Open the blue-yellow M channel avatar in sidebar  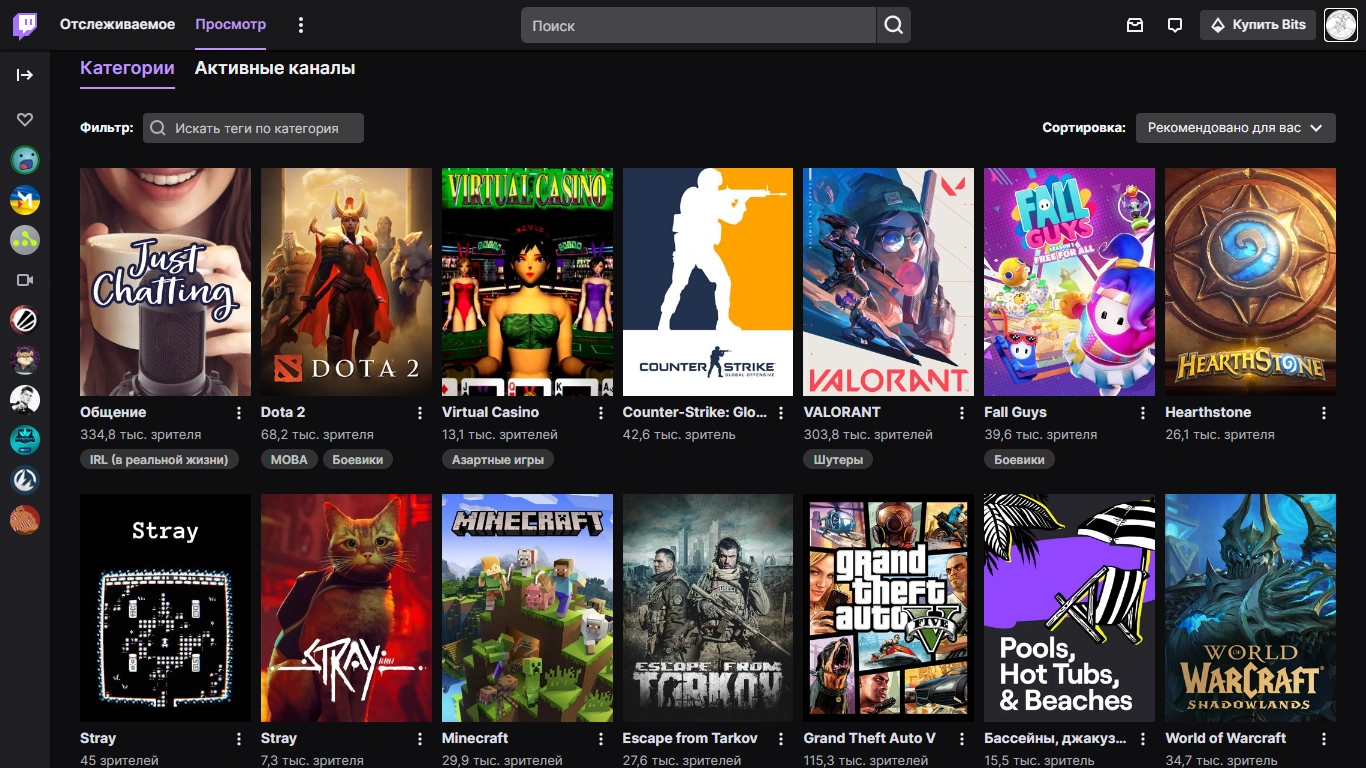25,199
